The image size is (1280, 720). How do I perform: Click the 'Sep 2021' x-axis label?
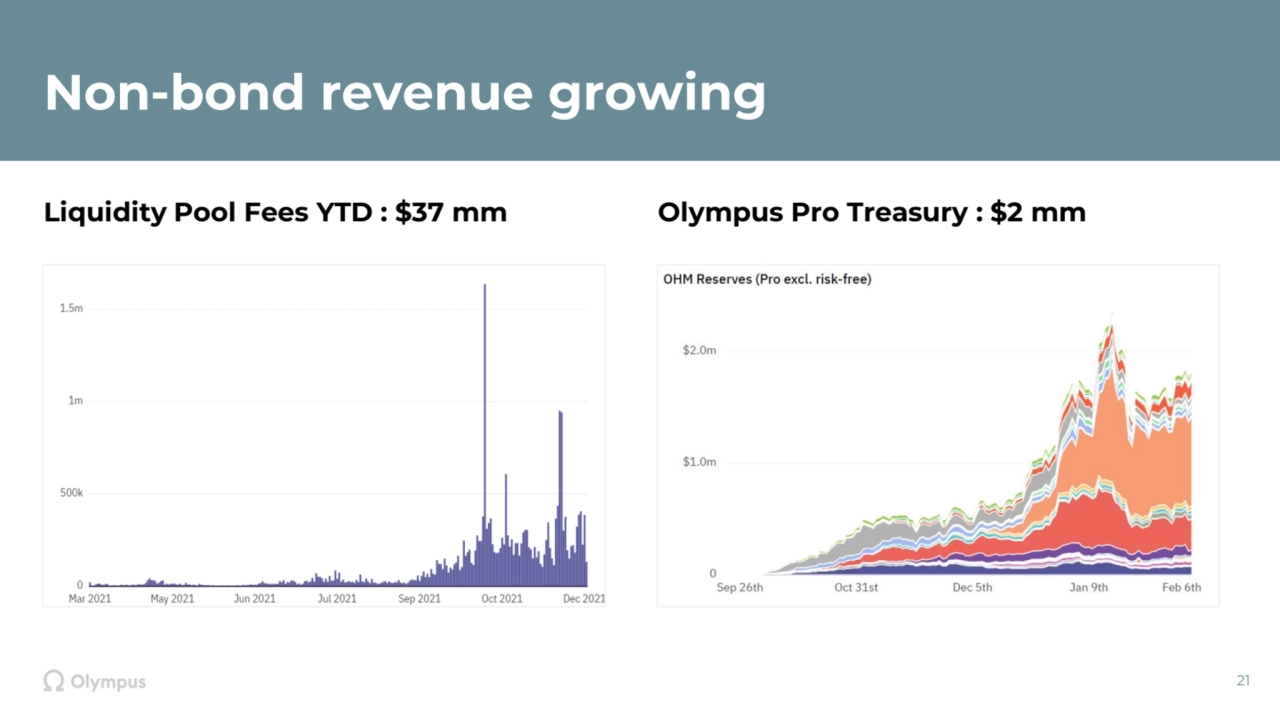point(419,599)
